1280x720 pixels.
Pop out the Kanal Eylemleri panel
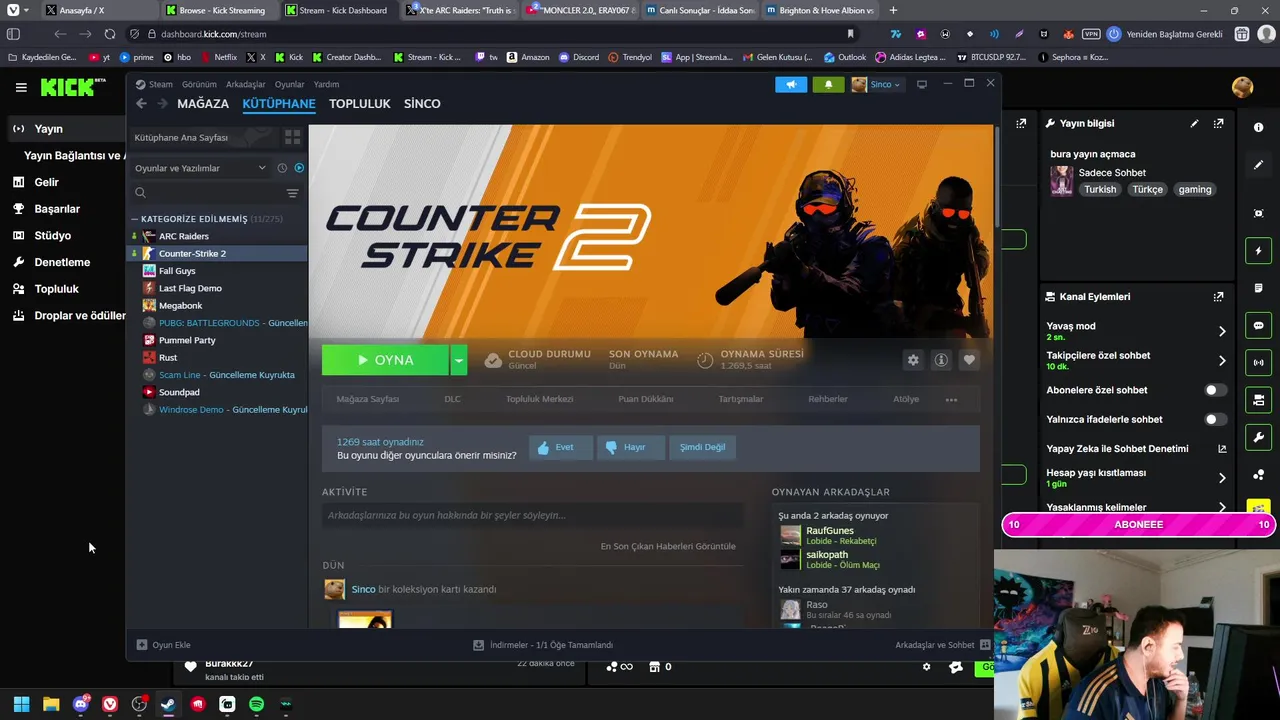(1218, 296)
